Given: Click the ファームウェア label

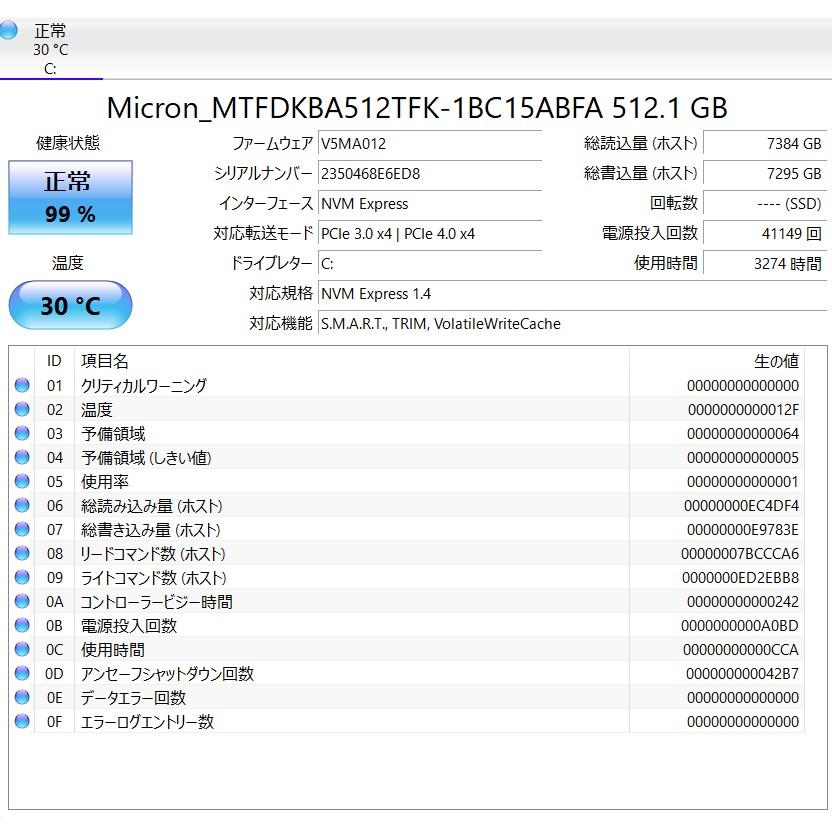Looking at the screenshot, I should tap(273, 143).
